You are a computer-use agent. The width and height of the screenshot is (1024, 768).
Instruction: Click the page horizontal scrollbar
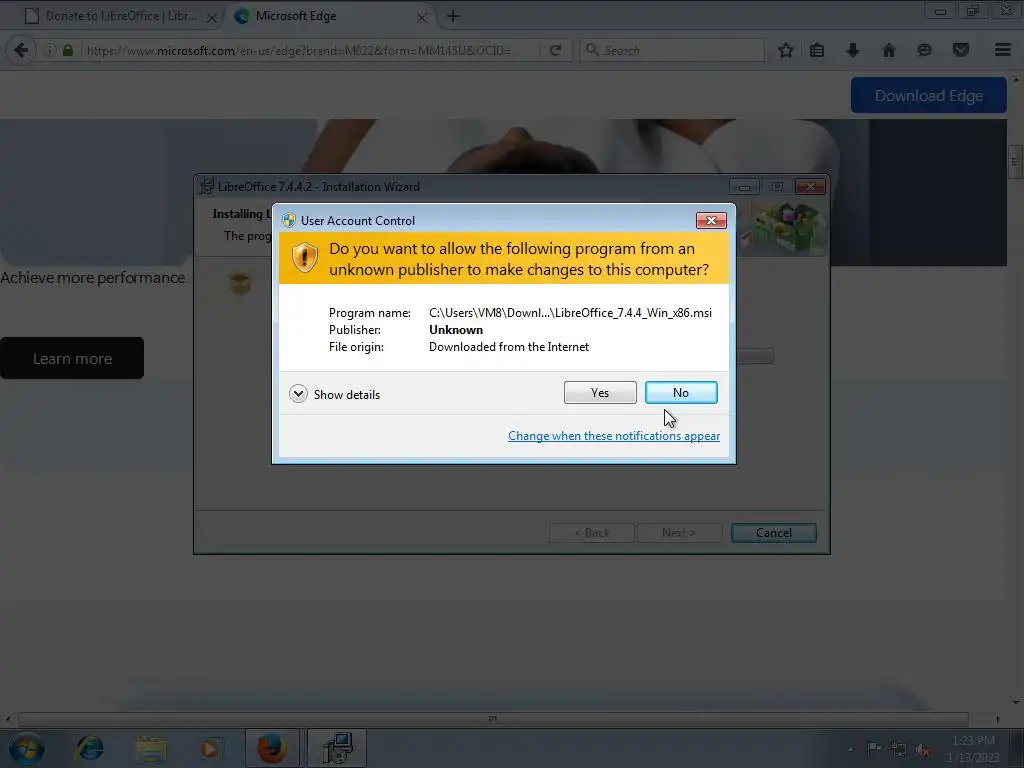coord(493,718)
